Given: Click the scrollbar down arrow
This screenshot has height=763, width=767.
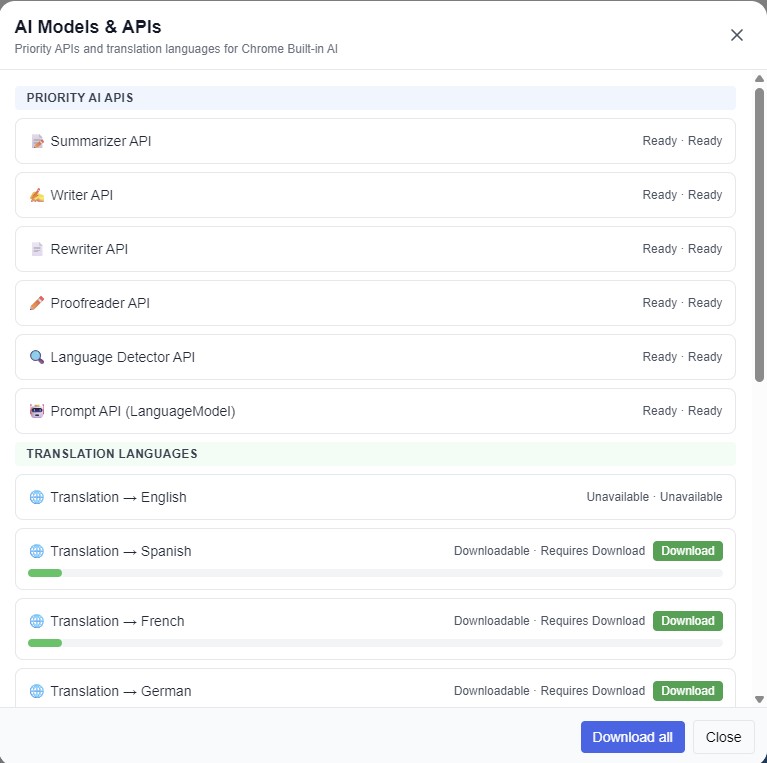Looking at the screenshot, I should click(759, 699).
